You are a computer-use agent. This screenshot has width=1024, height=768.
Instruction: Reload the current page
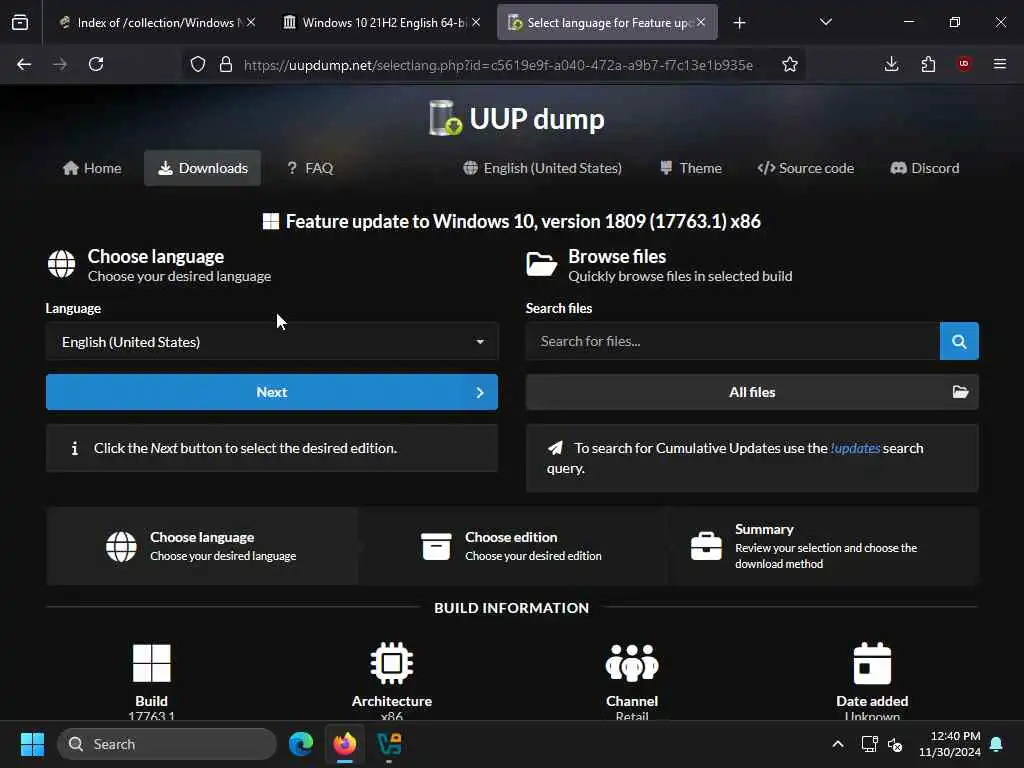click(96, 64)
